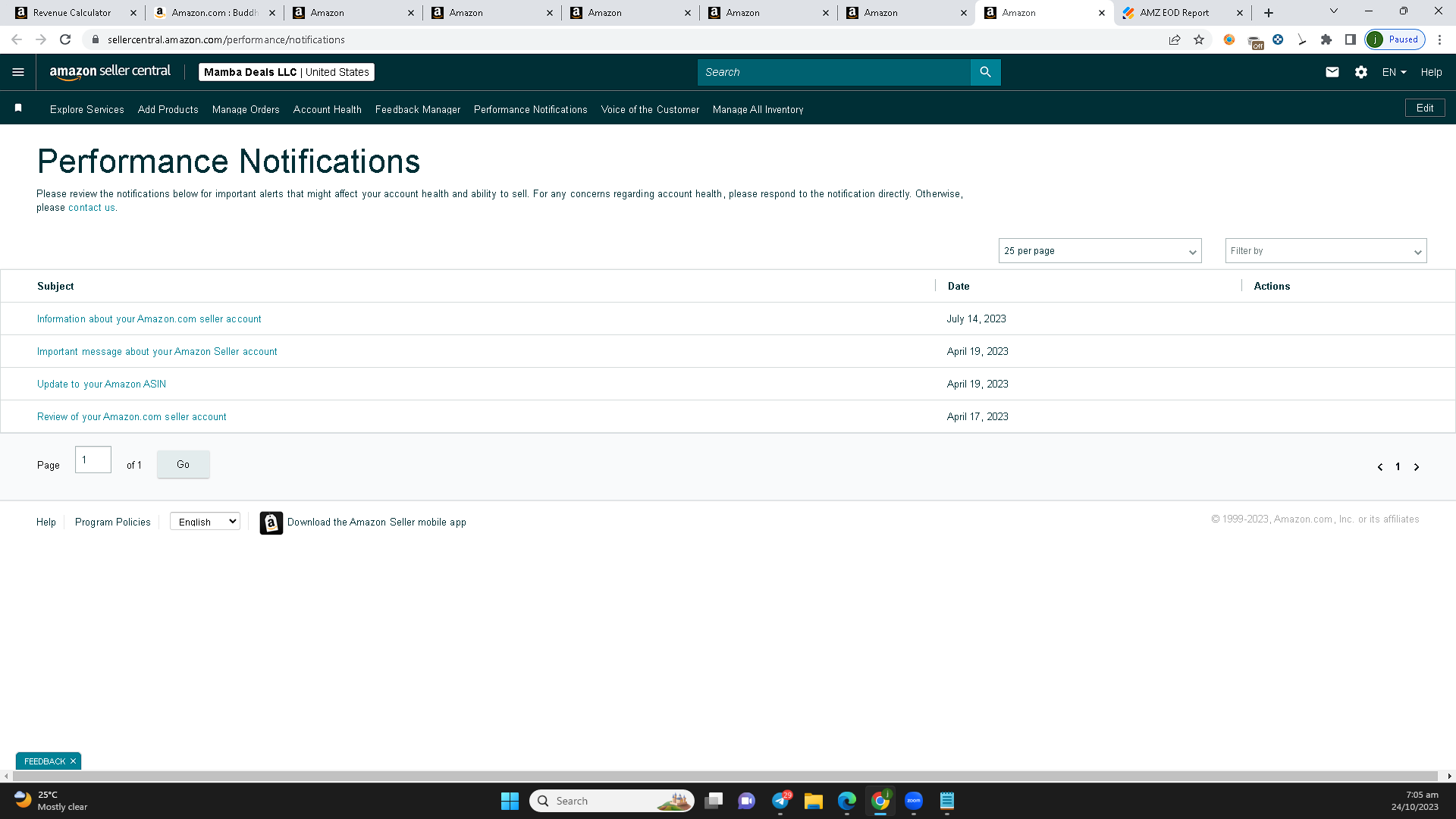Go to the previous page arrow

coord(1380,467)
